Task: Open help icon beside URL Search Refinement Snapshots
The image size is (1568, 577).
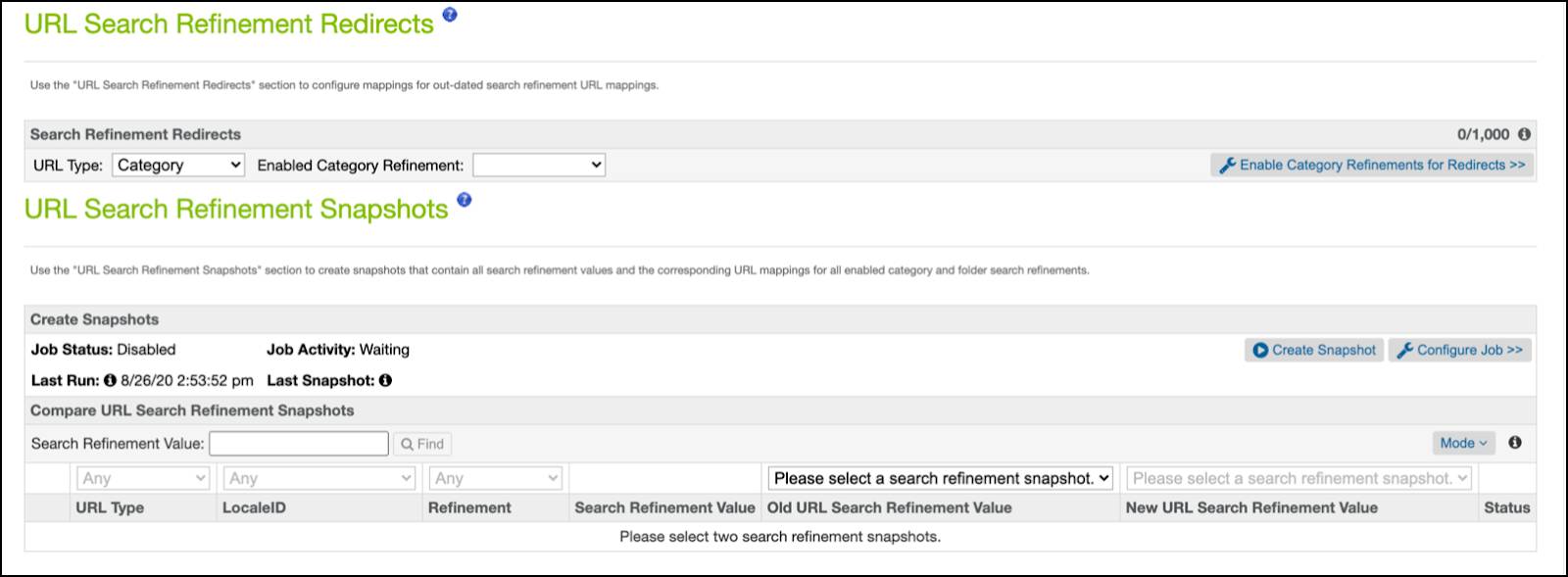Action: pos(465,200)
